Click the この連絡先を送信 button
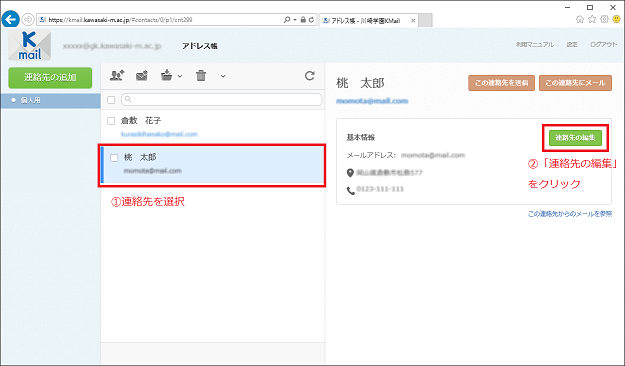The width and height of the screenshot is (625, 366). 501,83
